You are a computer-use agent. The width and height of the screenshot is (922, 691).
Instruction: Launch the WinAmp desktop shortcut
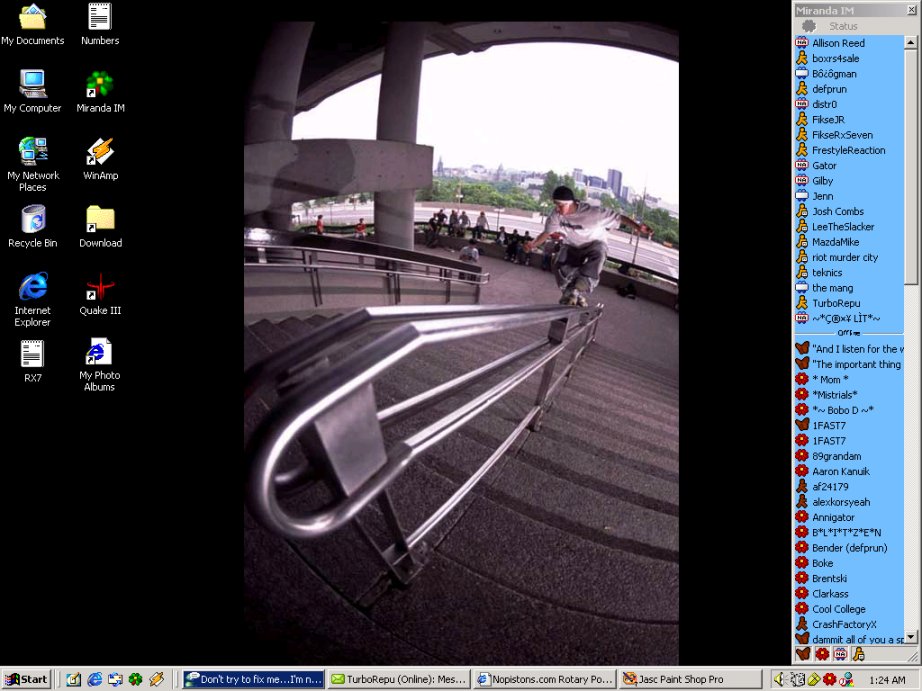pyautogui.click(x=100, y=157)
